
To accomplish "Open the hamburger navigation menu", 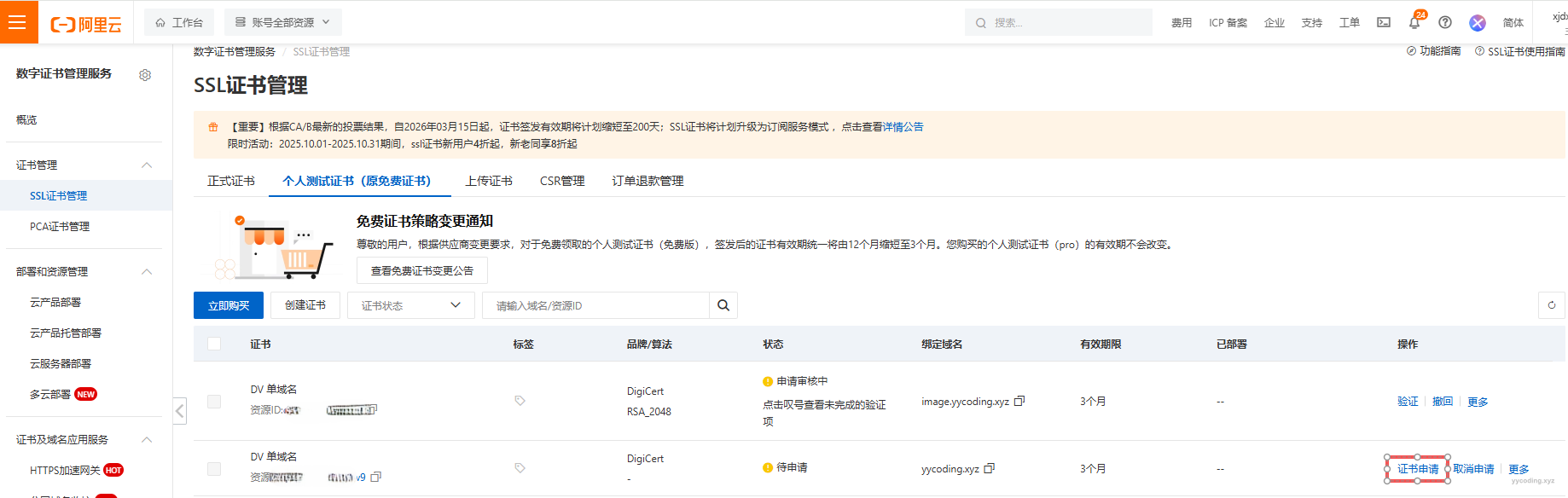I will click(x=18, y=22).
